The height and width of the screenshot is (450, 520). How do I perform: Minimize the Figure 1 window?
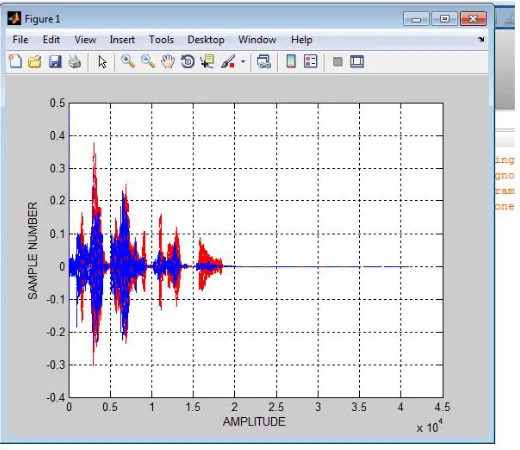tap(416, 19)
